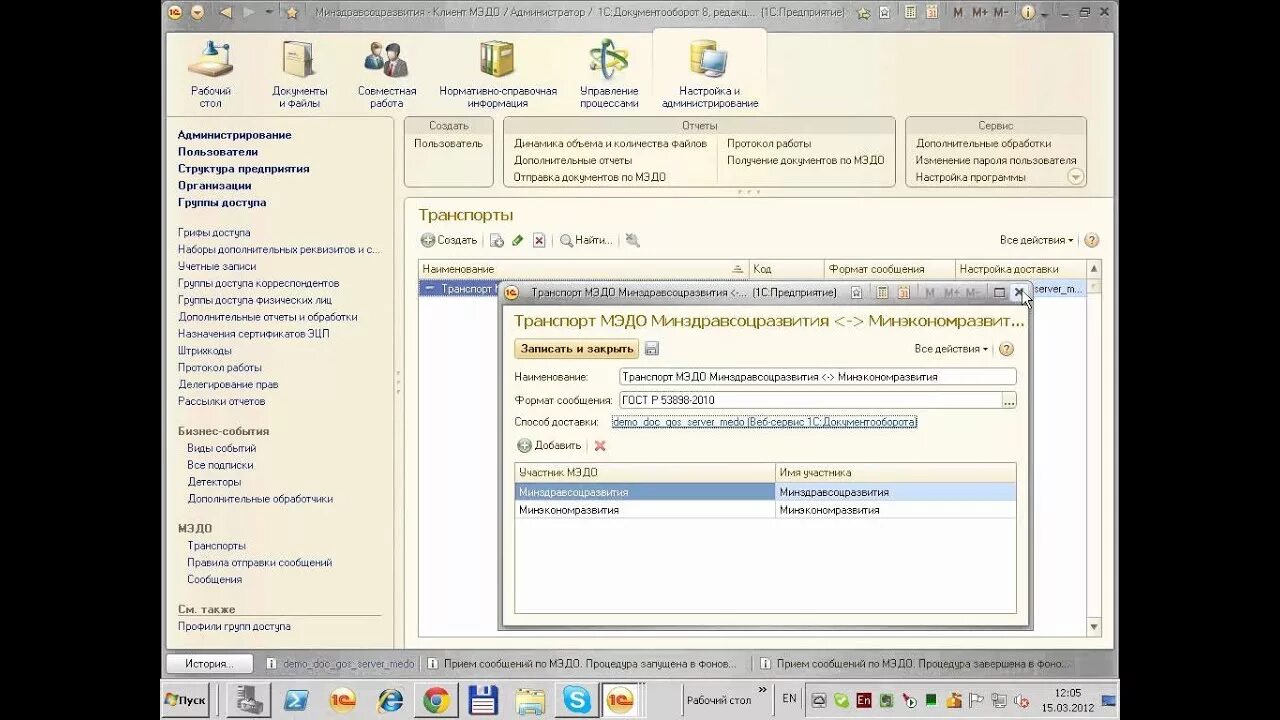
Task: Click the История... button
Action: 209,663
